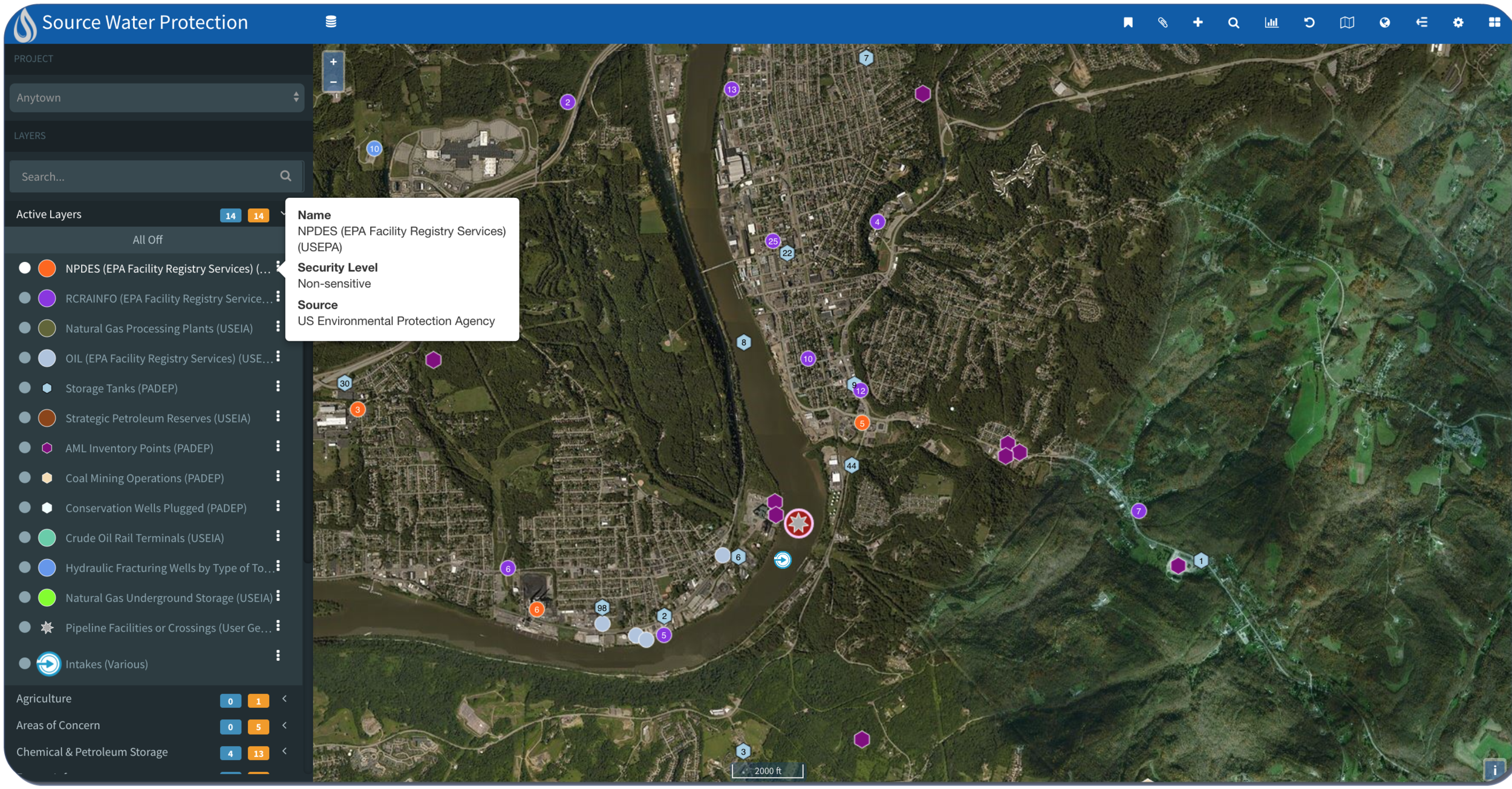Toggle Storage Tanks (PADEP) layer
Screen dimensions: 1512x789
25,388
